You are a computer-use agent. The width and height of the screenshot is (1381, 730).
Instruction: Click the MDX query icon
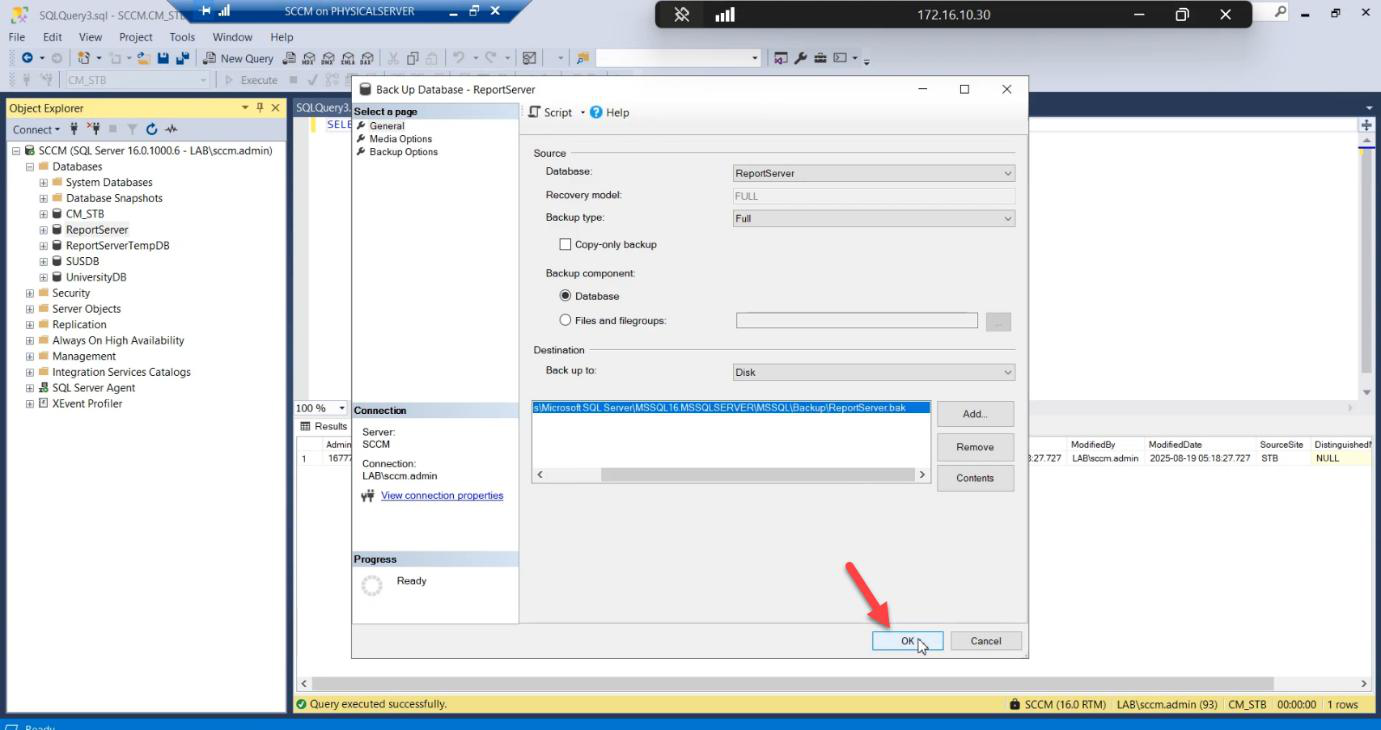point(309,58)
